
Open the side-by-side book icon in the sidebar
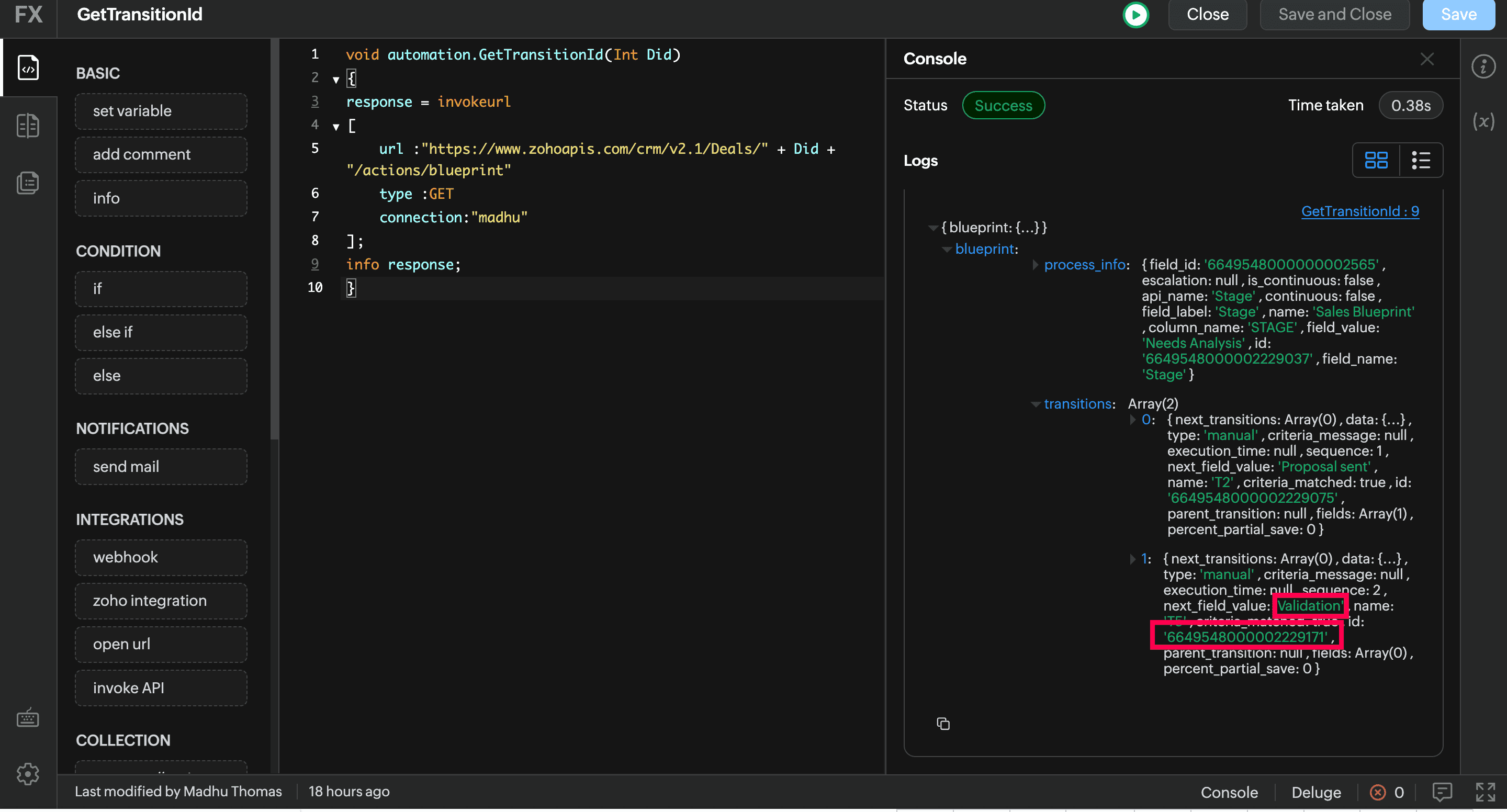pyautogui.click(x=28, y=126)
